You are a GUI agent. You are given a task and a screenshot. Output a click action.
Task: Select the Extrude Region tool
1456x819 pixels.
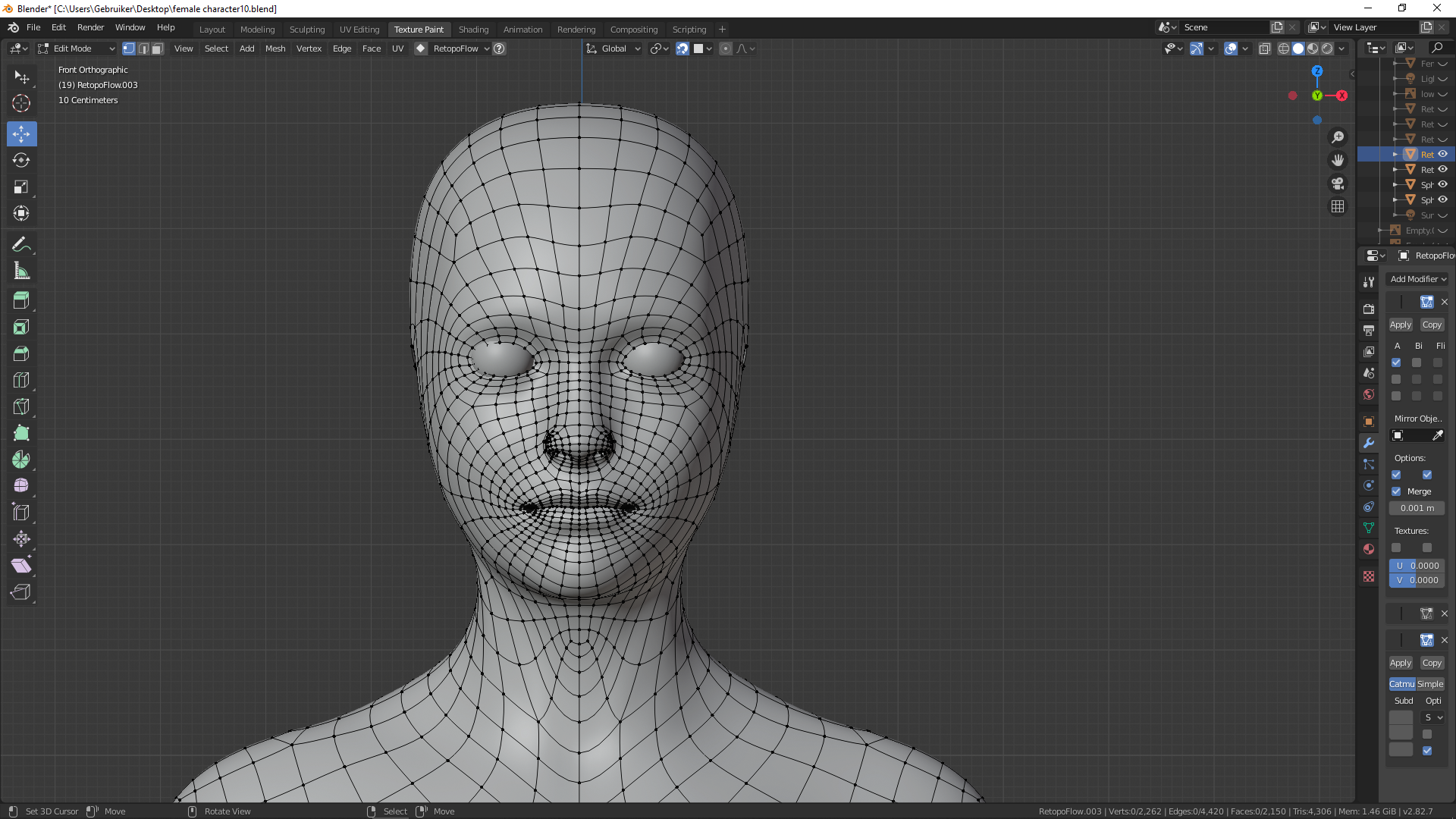pos(21,300)
